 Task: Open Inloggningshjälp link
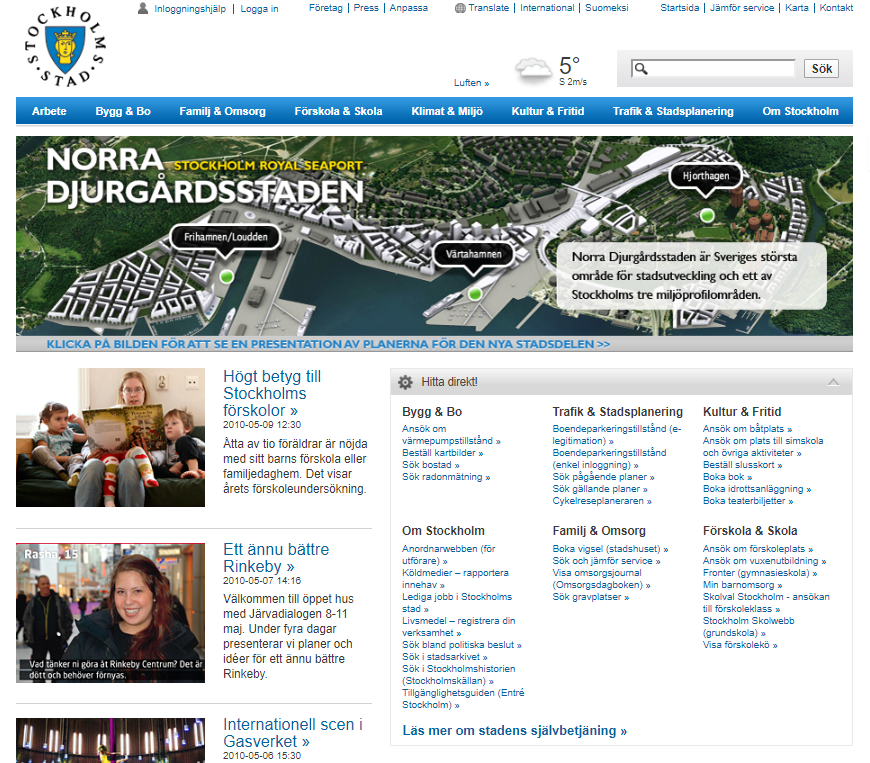point(190,9)
